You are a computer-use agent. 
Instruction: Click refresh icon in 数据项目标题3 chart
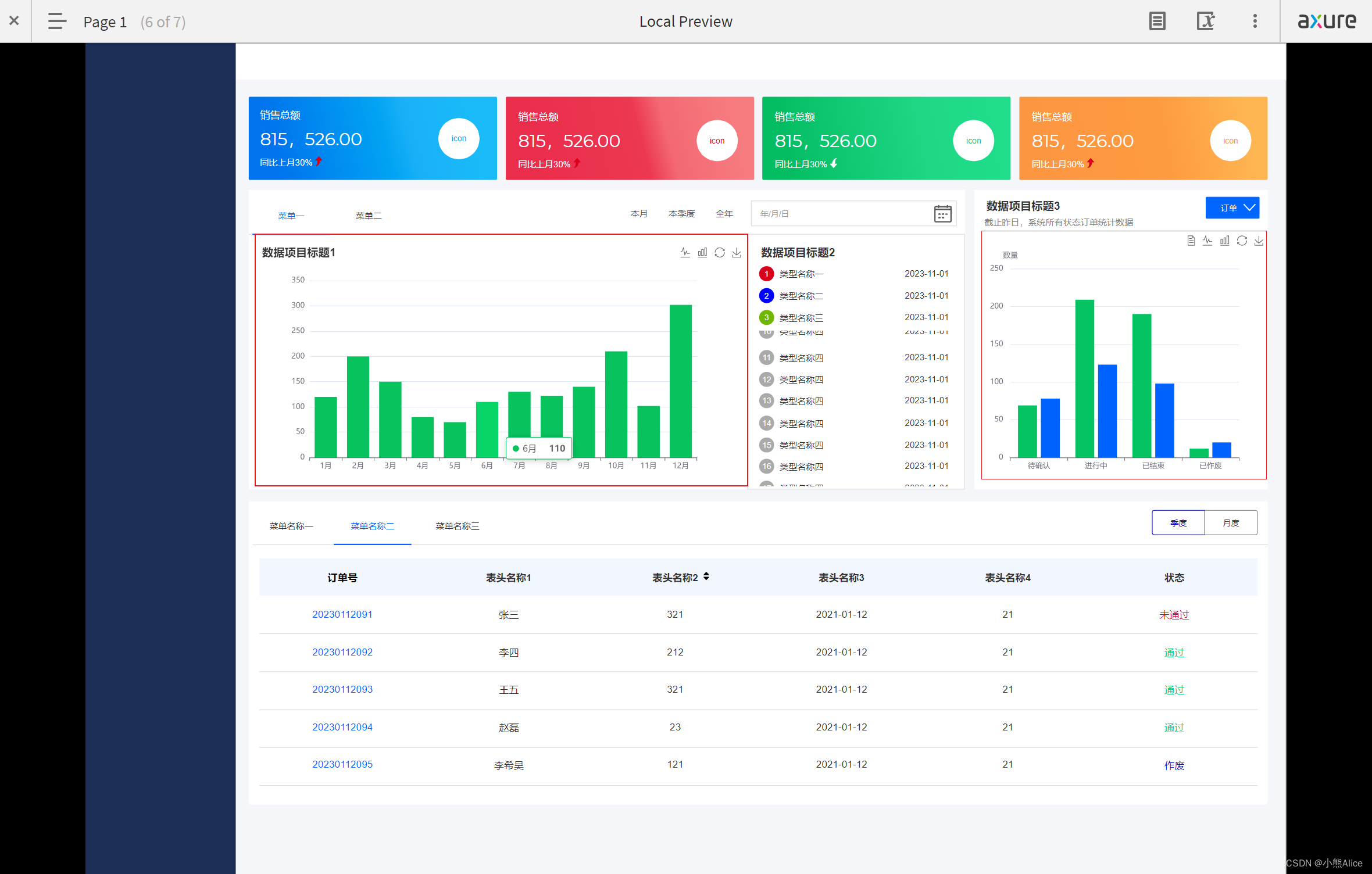pos(1242,241)
